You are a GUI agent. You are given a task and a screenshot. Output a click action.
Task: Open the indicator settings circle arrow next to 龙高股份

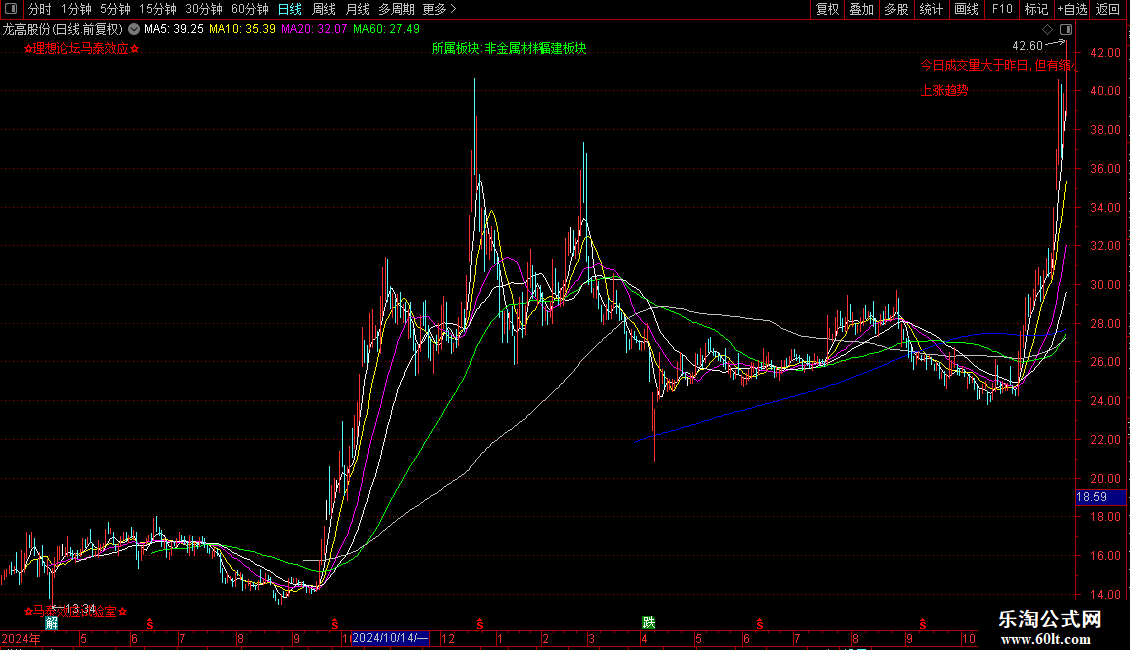tap(134, 29)
